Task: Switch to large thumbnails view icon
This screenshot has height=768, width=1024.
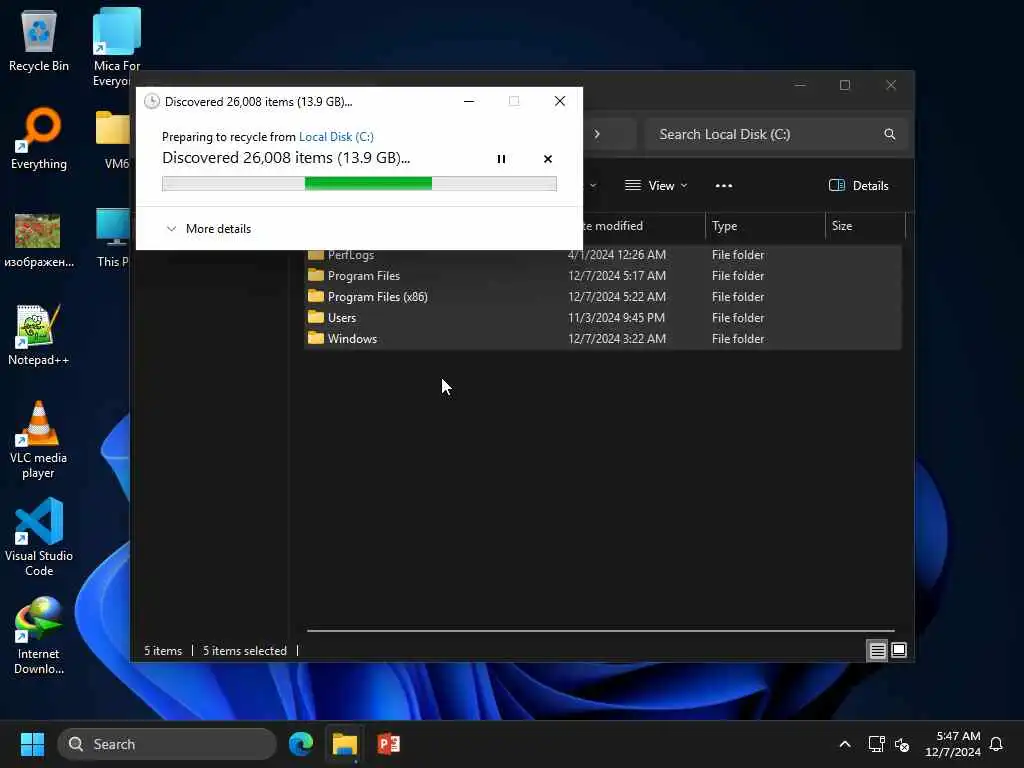Action: coord(899,650)
